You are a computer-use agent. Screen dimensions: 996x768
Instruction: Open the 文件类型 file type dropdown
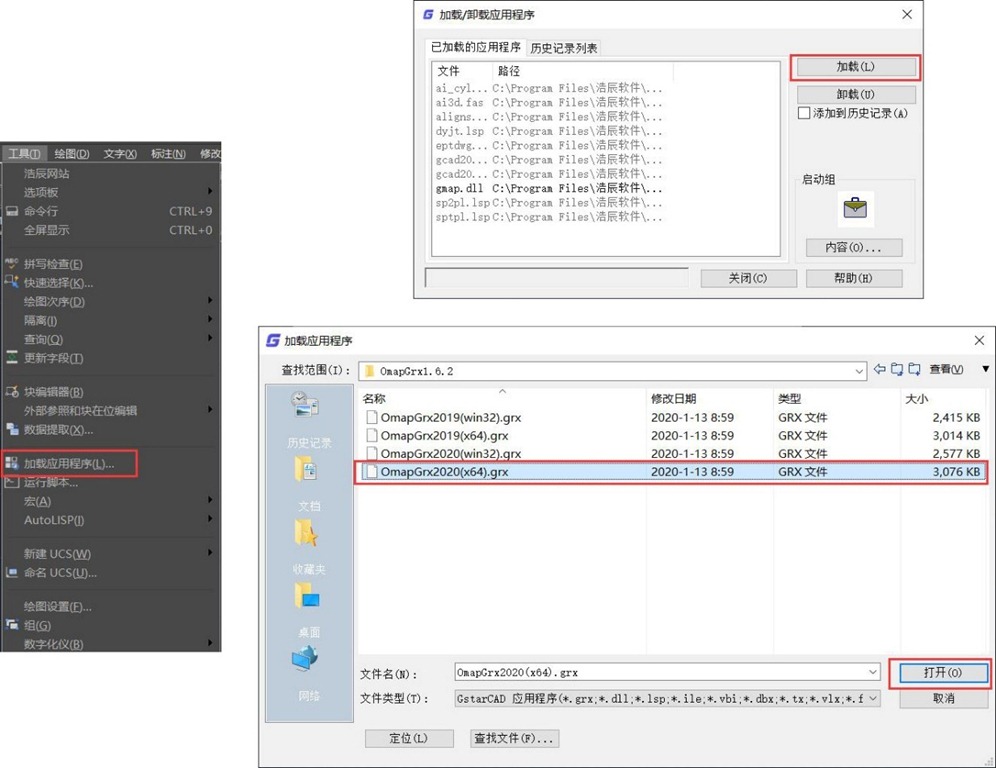click(x=873, y=699)
